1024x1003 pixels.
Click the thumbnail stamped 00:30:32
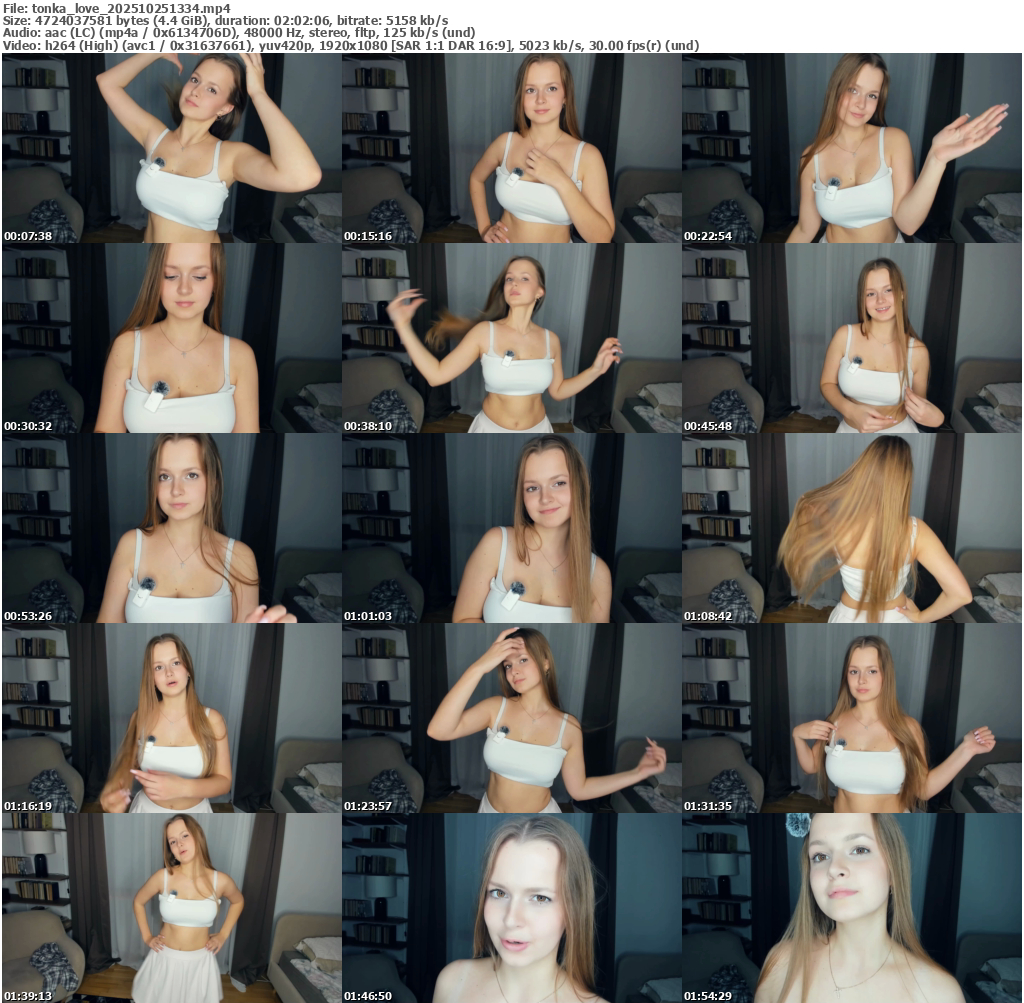coord(172,338)
